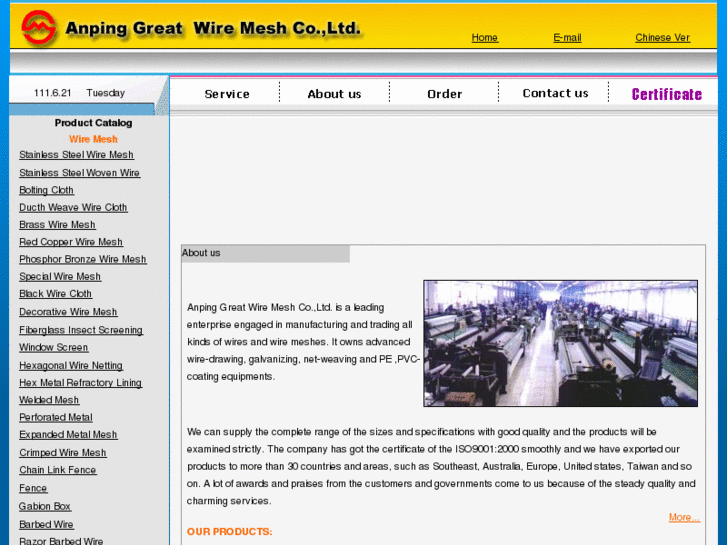727x545 pixels.
Task: Open Black Wire Cloth link
Action: pos(55,294)
